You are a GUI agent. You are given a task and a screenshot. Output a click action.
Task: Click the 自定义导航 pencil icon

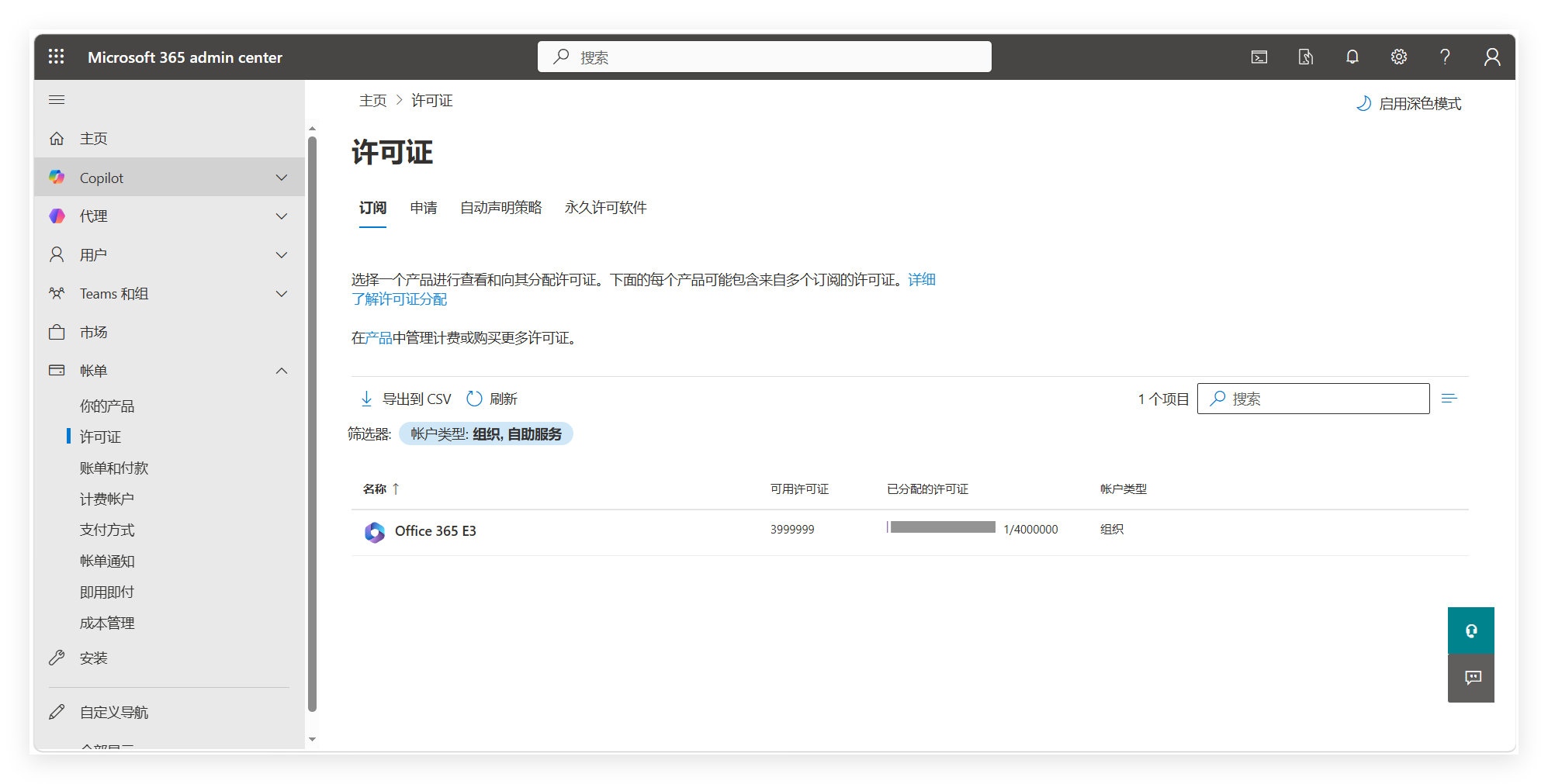[57, 713]
